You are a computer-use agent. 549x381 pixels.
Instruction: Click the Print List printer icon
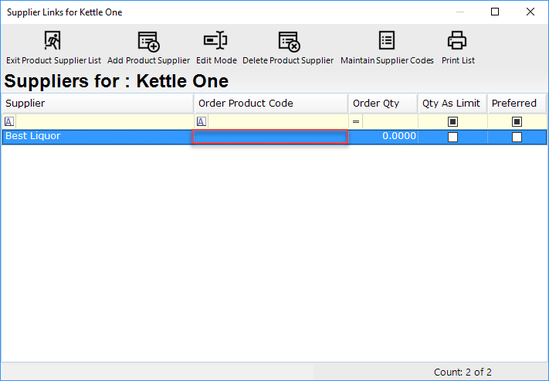tap(457, 40)
